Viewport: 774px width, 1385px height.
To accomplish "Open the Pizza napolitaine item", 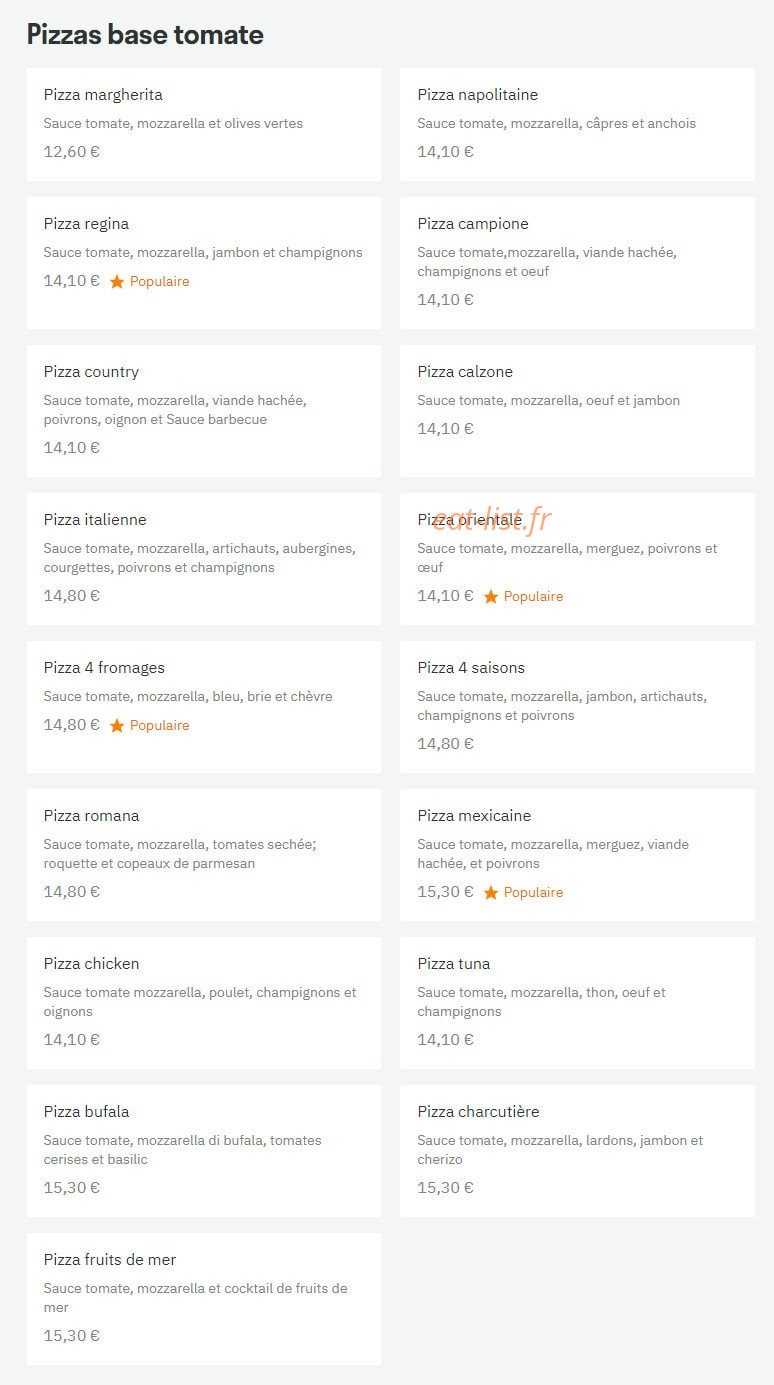I will (x=577, y=125).
